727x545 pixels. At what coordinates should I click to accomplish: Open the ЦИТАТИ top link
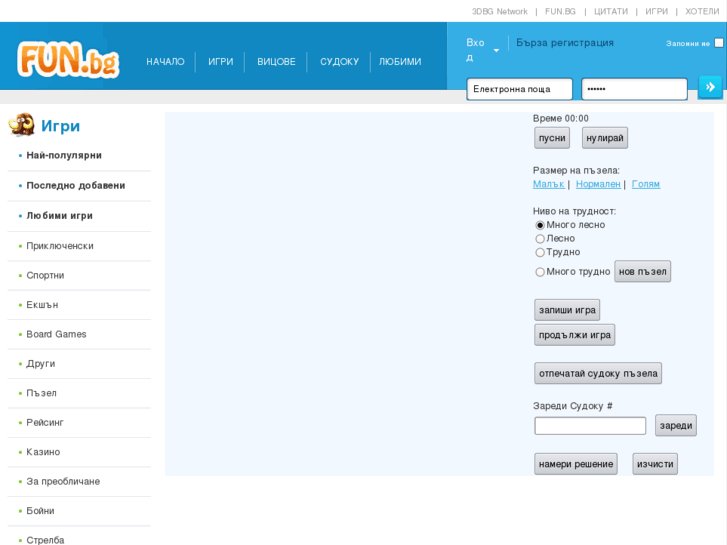(x=611, y=12)
